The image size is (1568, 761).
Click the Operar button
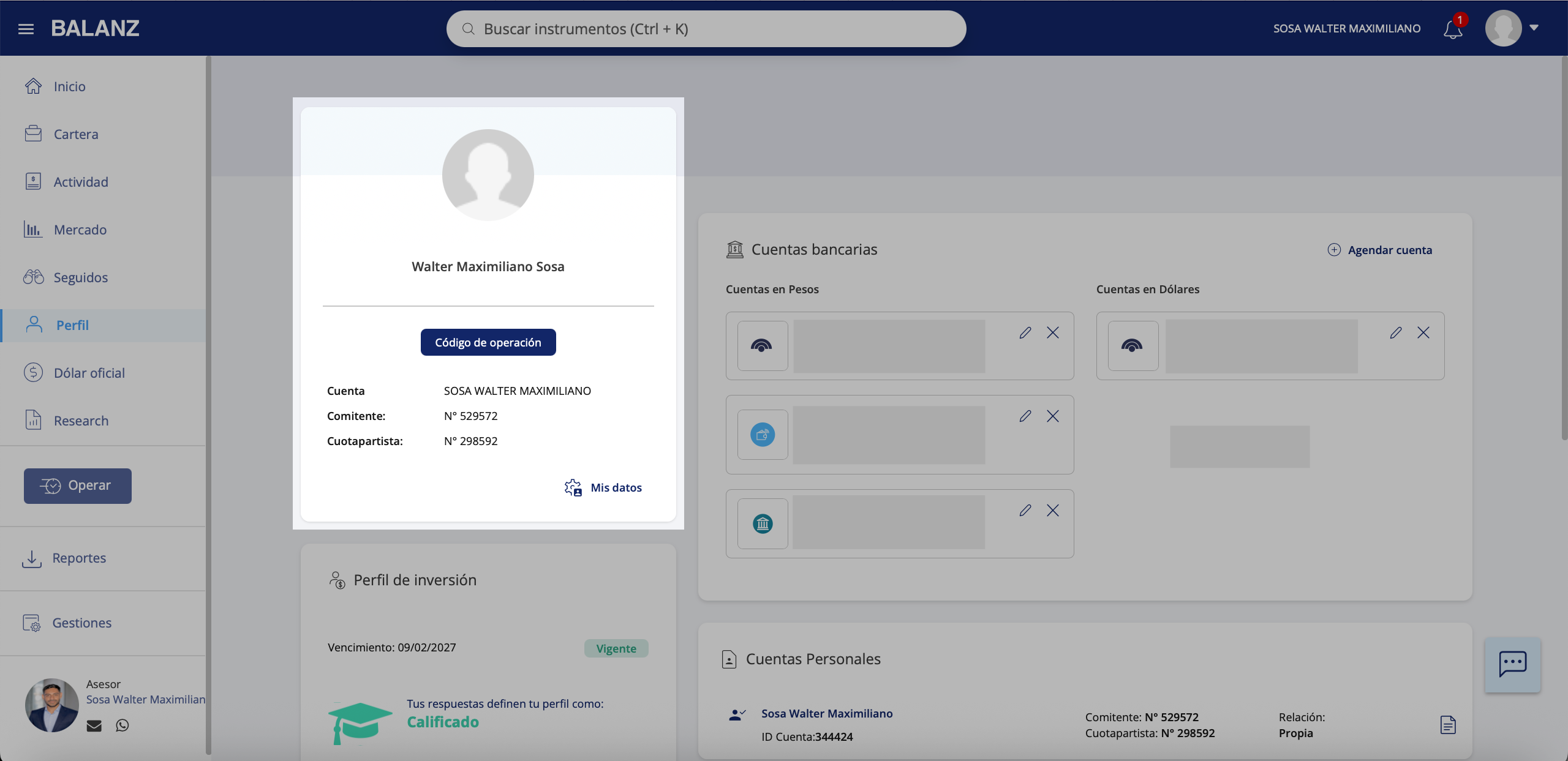[78, 485]
